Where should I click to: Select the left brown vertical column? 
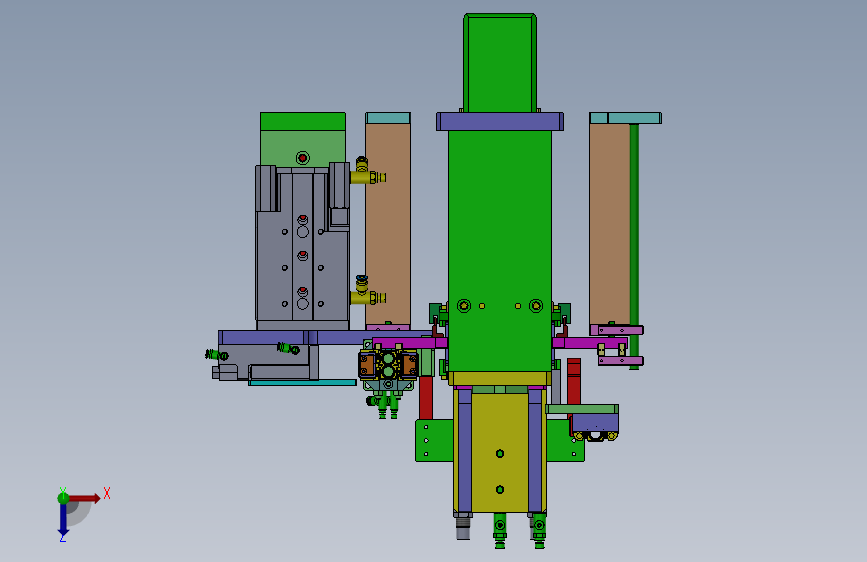(x=388, y=224)
